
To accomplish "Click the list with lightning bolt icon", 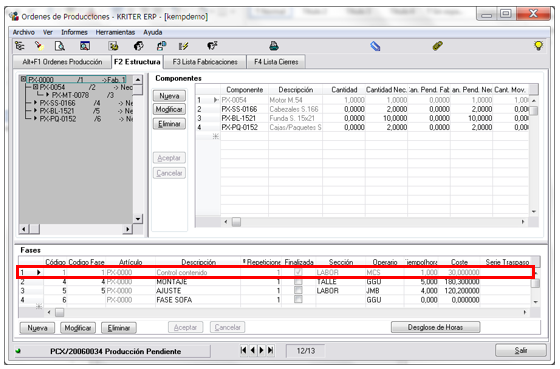I will click(x=184, y=46).
